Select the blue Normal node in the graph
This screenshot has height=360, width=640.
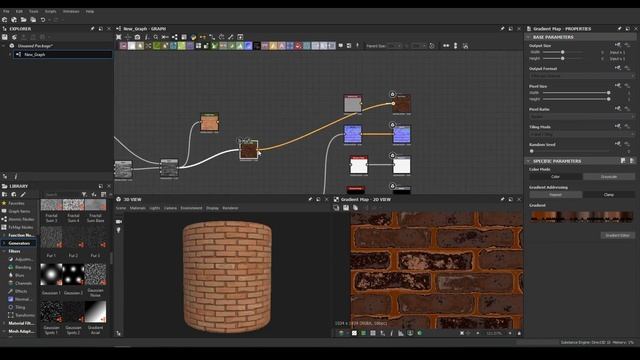353,134
